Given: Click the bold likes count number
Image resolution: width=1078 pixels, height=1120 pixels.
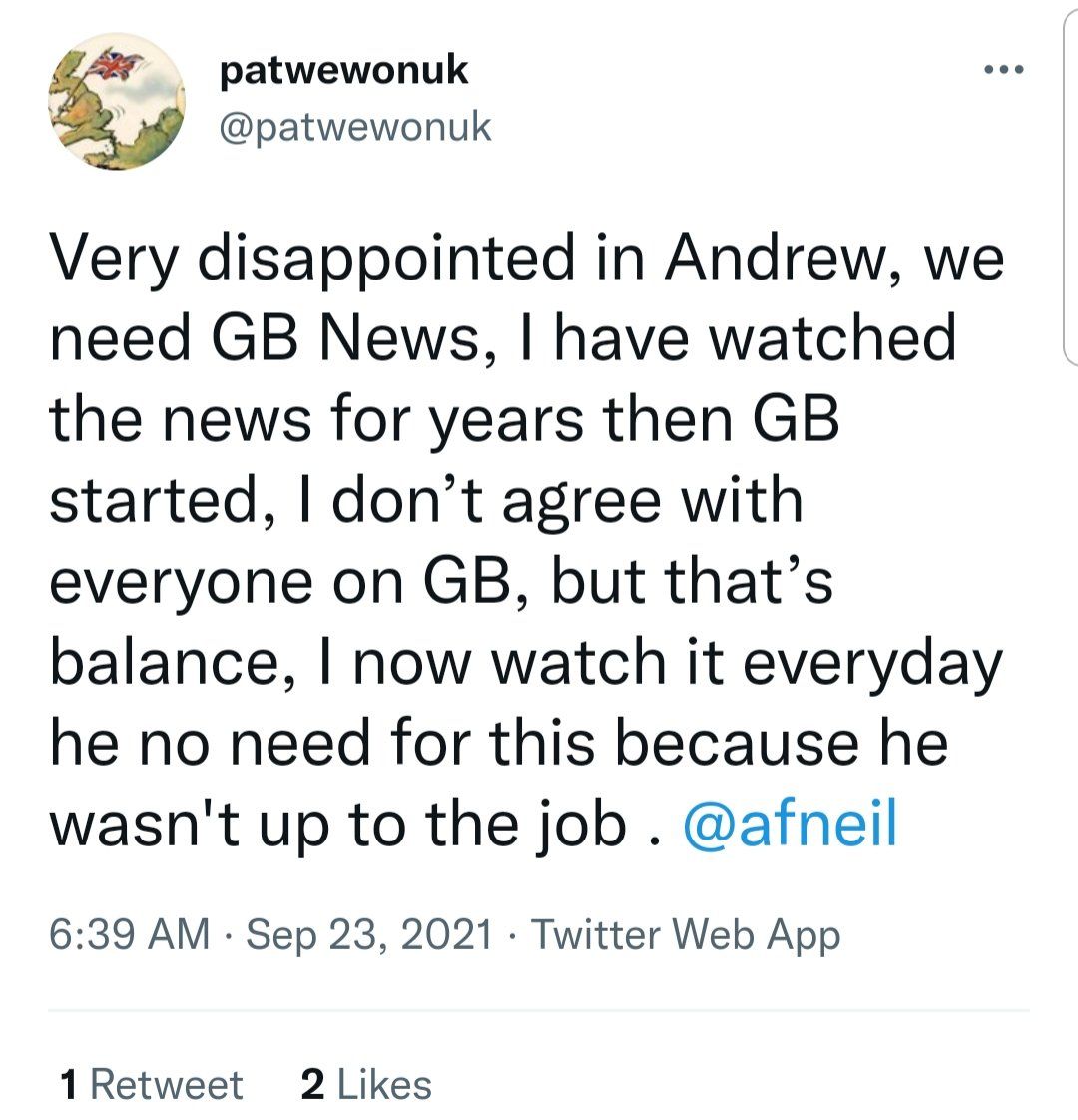Looking at the screenshot, I should (311, 1085).
